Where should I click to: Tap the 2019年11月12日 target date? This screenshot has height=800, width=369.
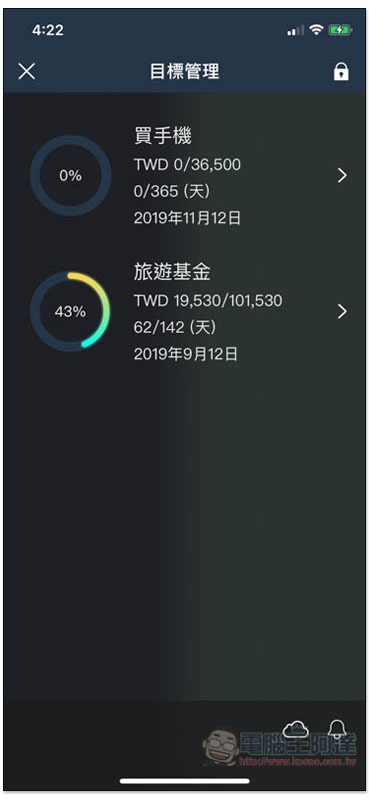click(187, 219)
